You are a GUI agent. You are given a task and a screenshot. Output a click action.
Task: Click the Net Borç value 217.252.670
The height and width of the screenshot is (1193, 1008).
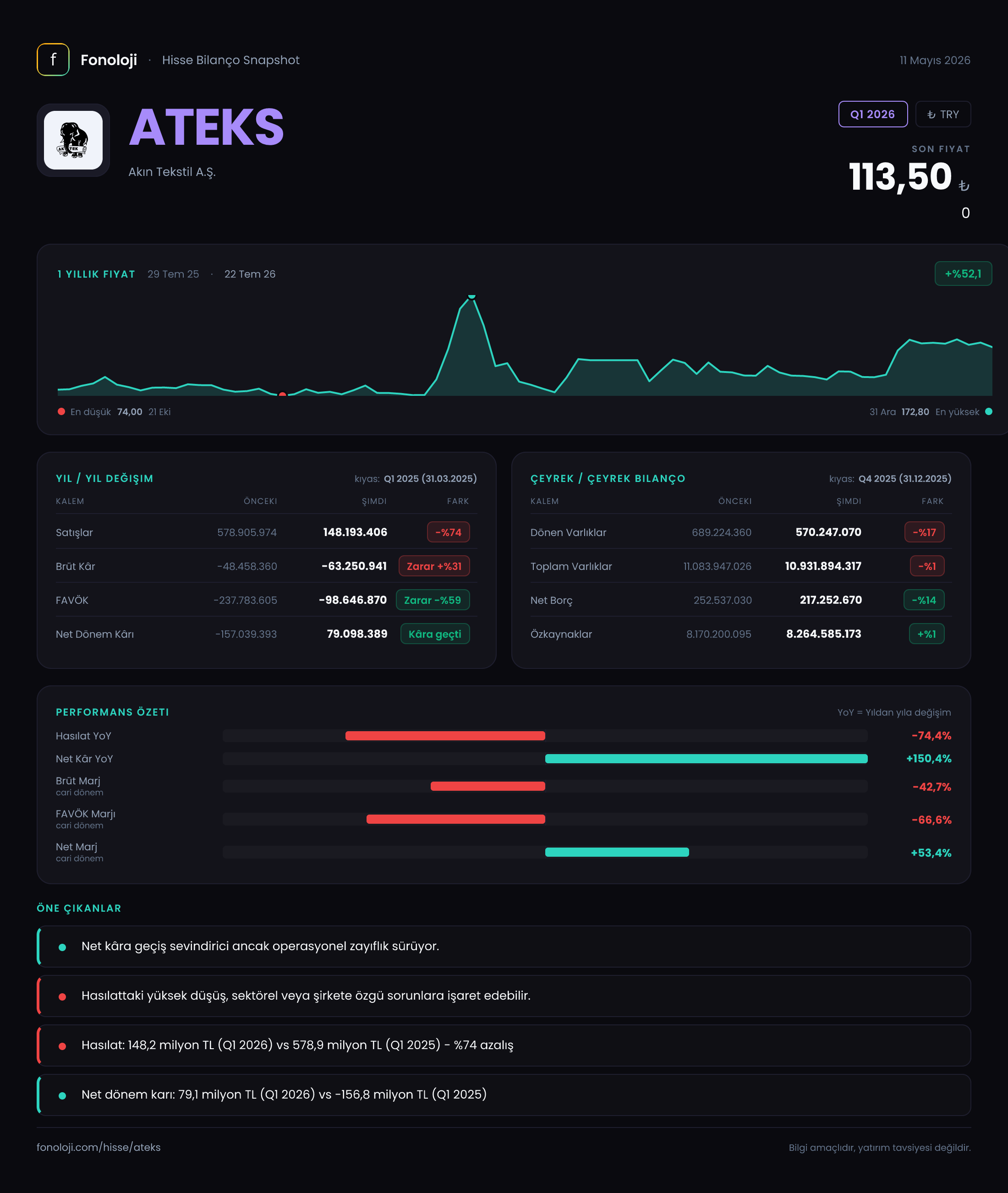[x=830, y=600]
